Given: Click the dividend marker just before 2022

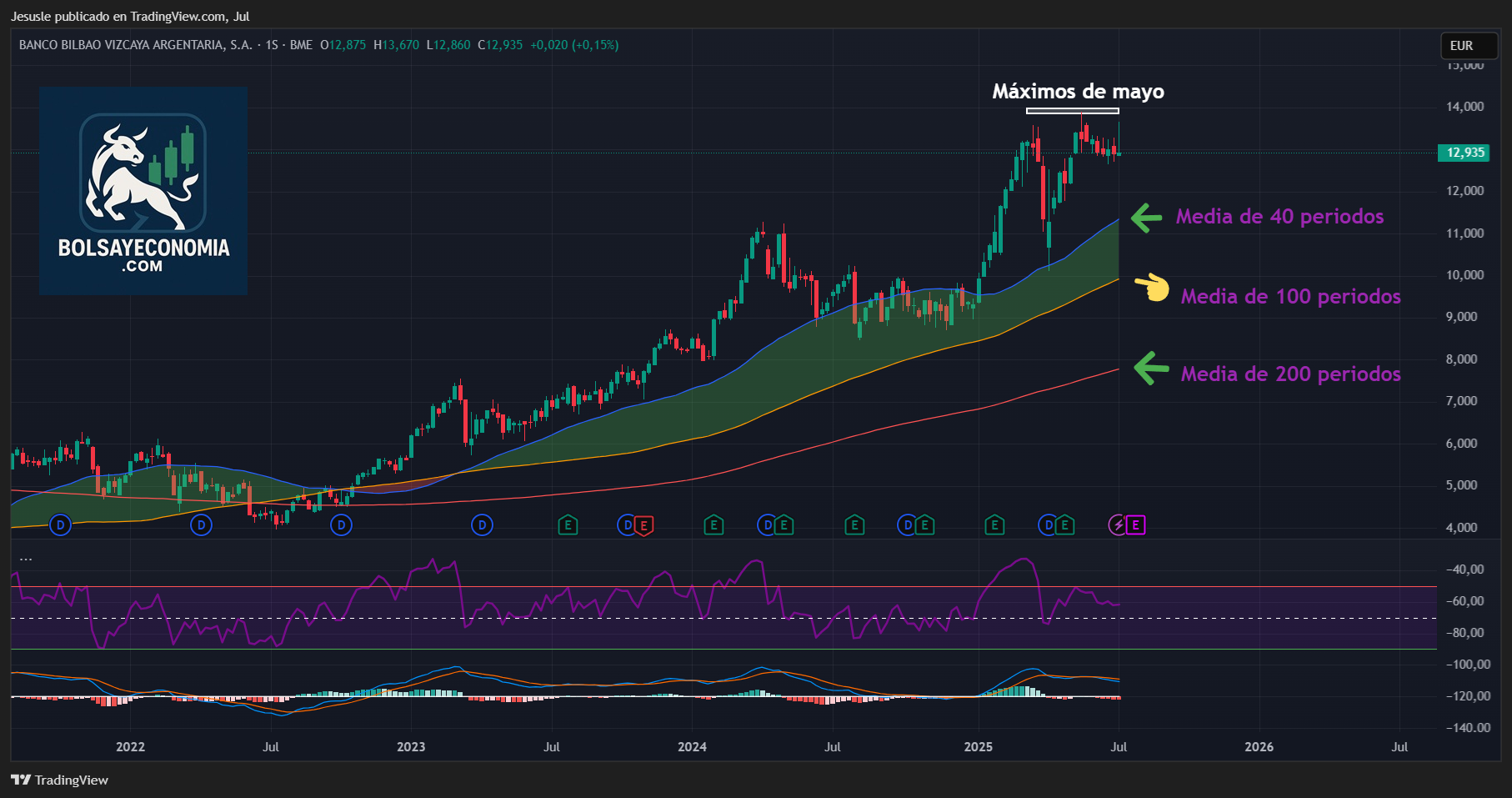Looking at the screenshot, I should [x=60, y=525].
